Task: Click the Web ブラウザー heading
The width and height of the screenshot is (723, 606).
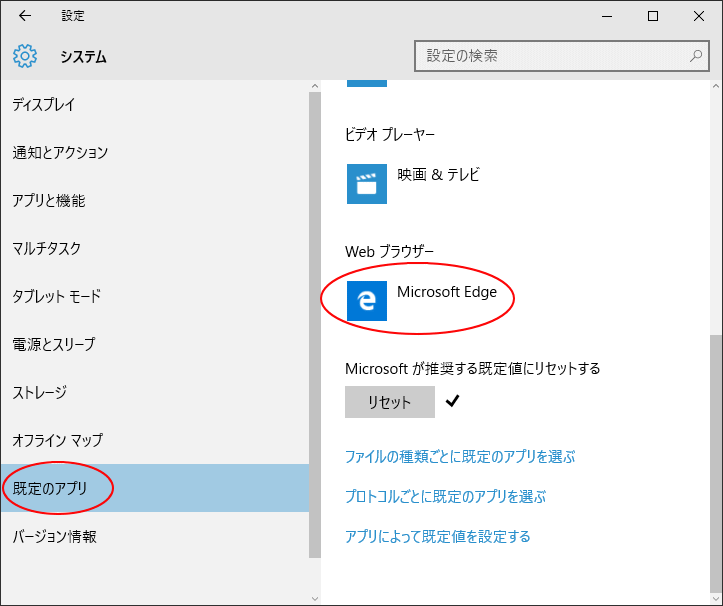Action: coord(389,252)
